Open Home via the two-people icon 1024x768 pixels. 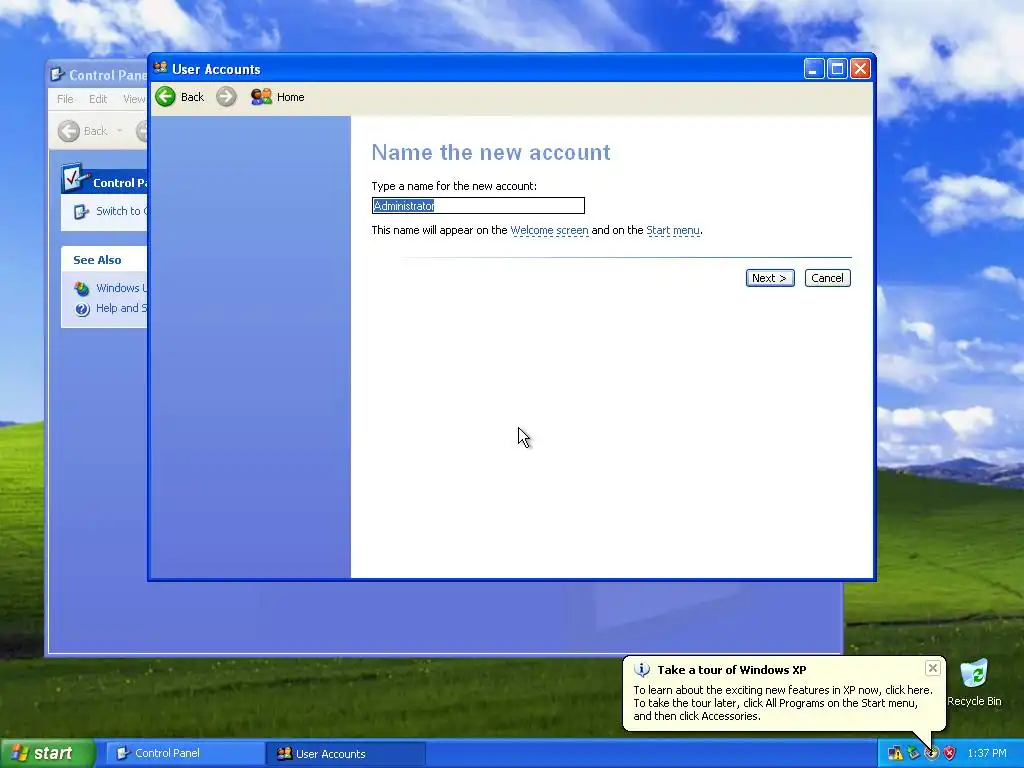[261, 97]
